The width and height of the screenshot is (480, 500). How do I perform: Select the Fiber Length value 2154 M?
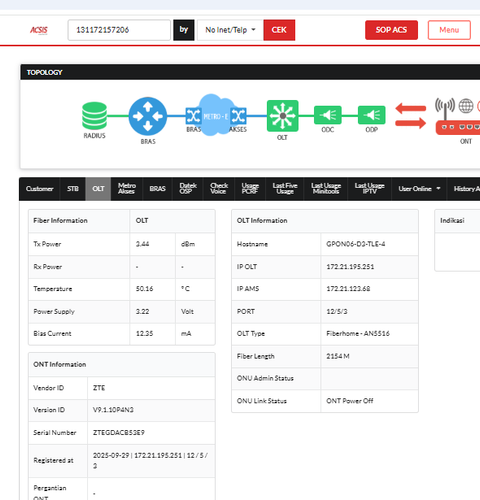(x=338, y=356)
